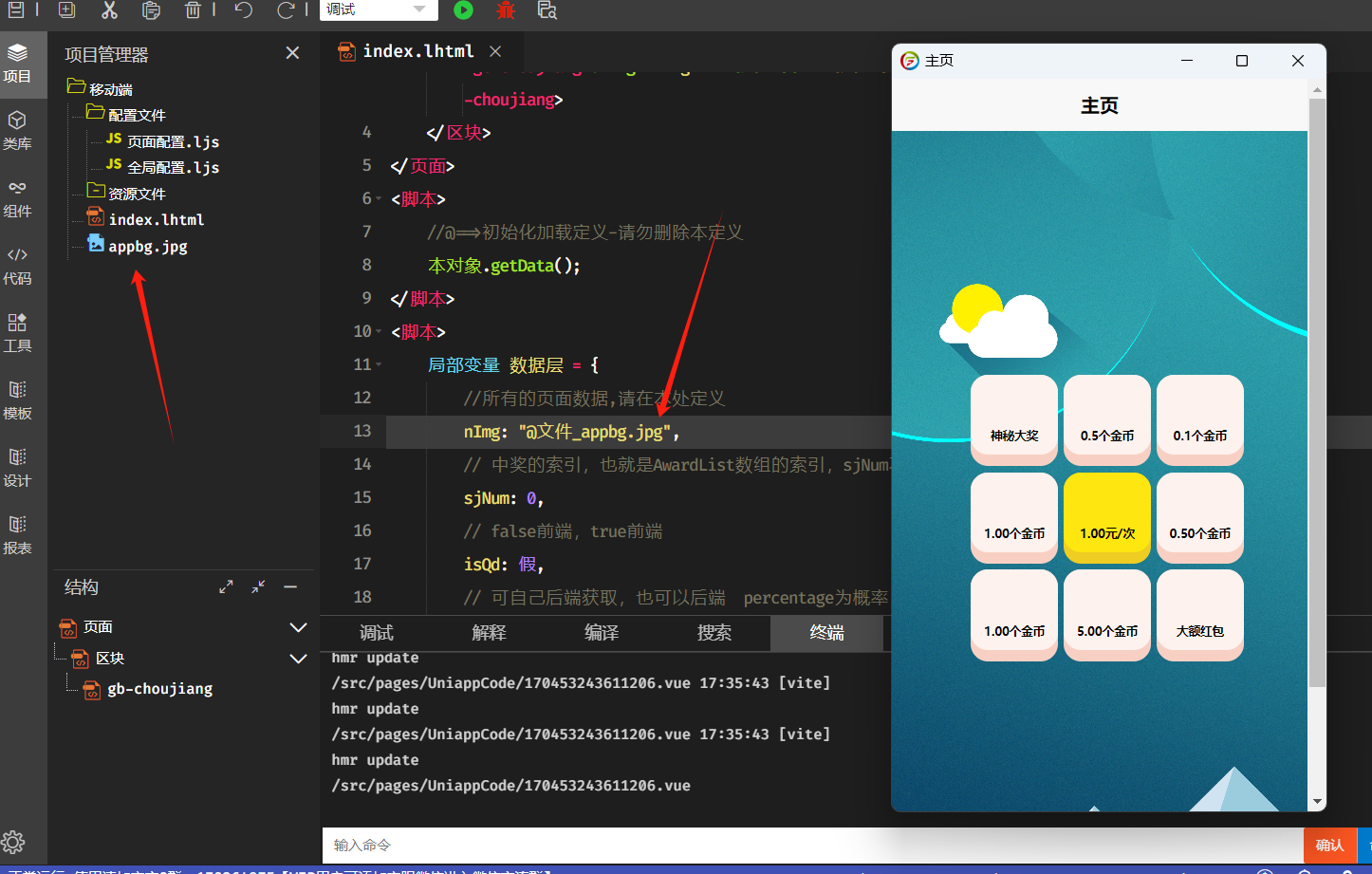This screenshot has width=1372, height=874.
Task: Cut with the scissors icon
Action: tap(109, 9)
